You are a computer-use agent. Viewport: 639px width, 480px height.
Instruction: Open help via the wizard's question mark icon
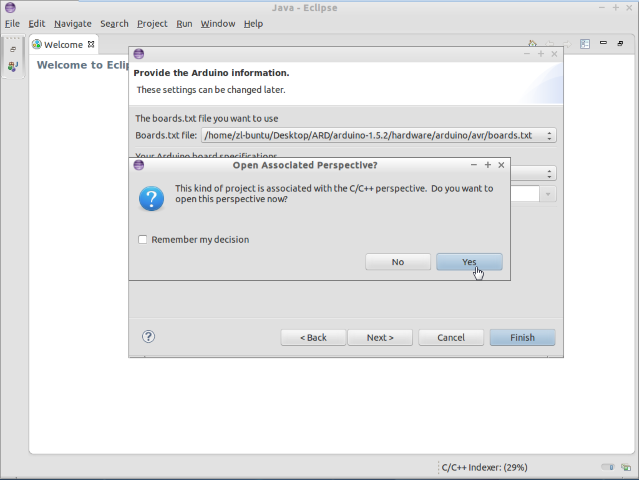[x=148, y=337]
